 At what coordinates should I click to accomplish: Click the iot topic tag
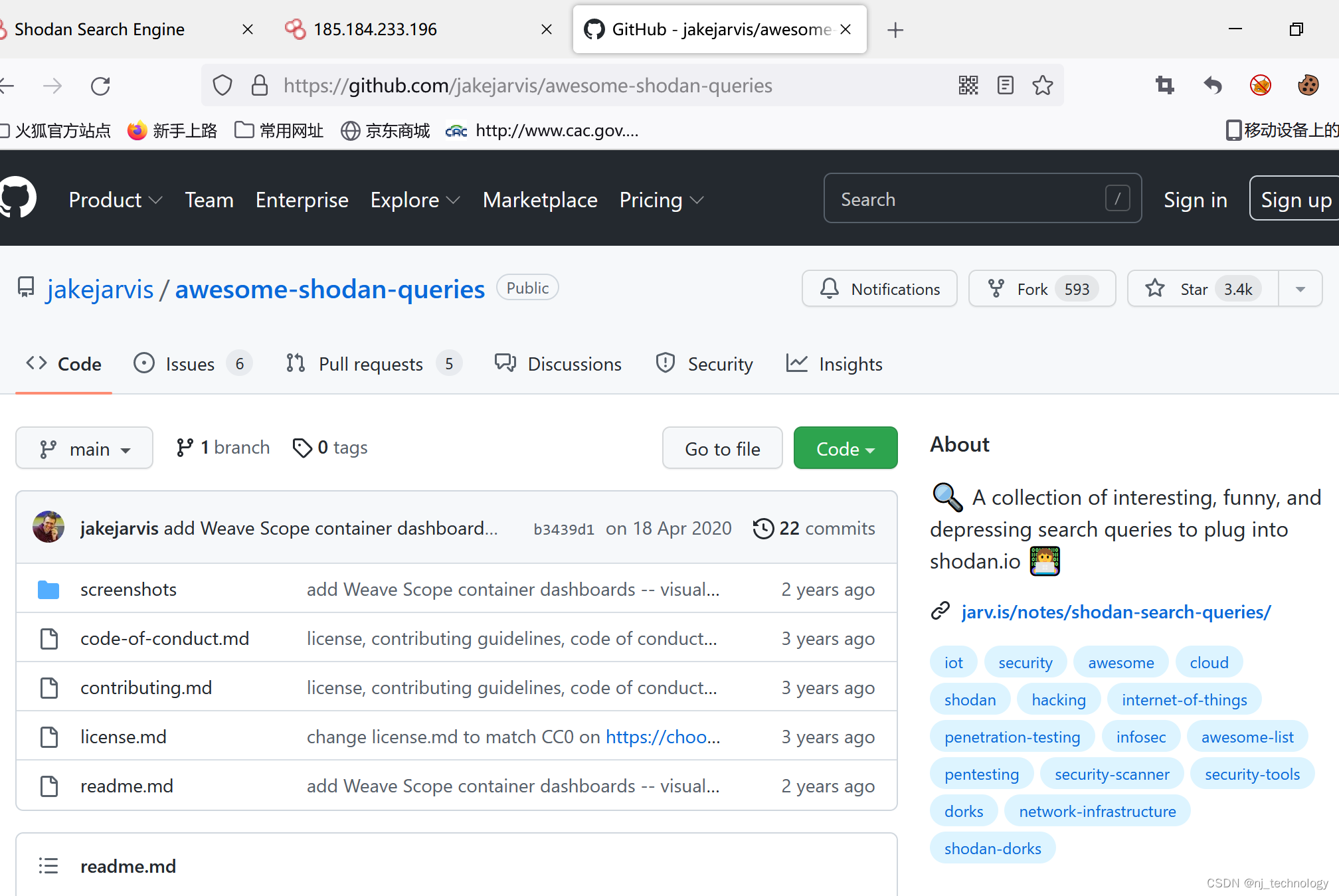pyautogui.click(x=953, y=662)
